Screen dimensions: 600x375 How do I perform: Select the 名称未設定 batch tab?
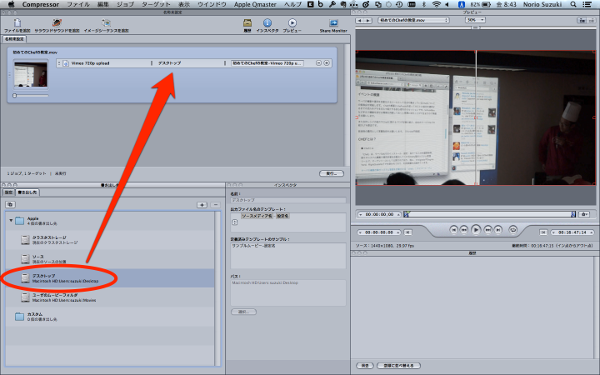[x=15, y=39]
